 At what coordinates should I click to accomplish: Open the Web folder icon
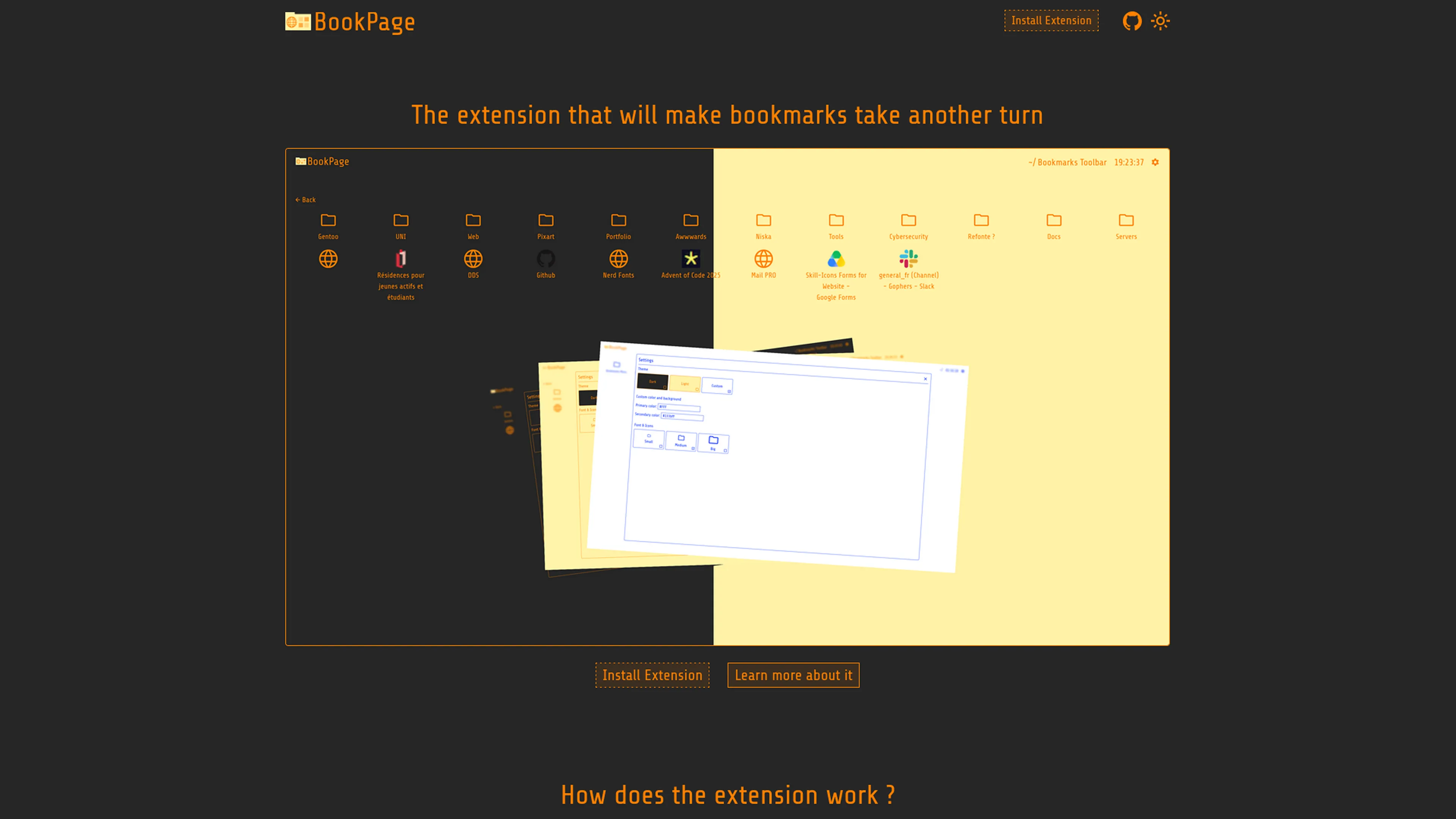coord(473,220)
